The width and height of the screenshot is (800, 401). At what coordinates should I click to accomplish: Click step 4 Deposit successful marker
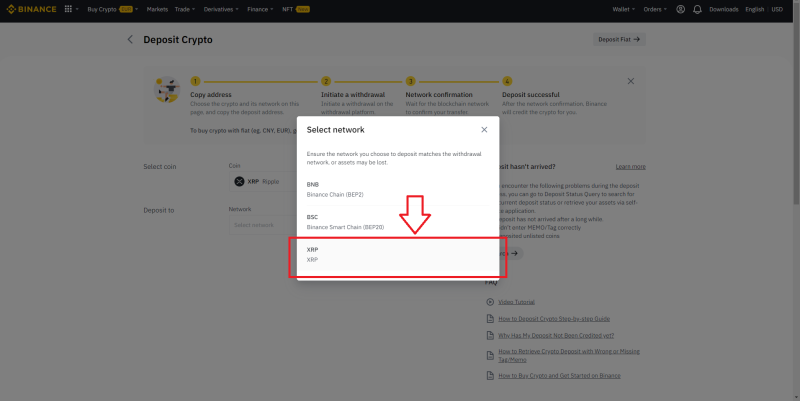tap(507, 81)
